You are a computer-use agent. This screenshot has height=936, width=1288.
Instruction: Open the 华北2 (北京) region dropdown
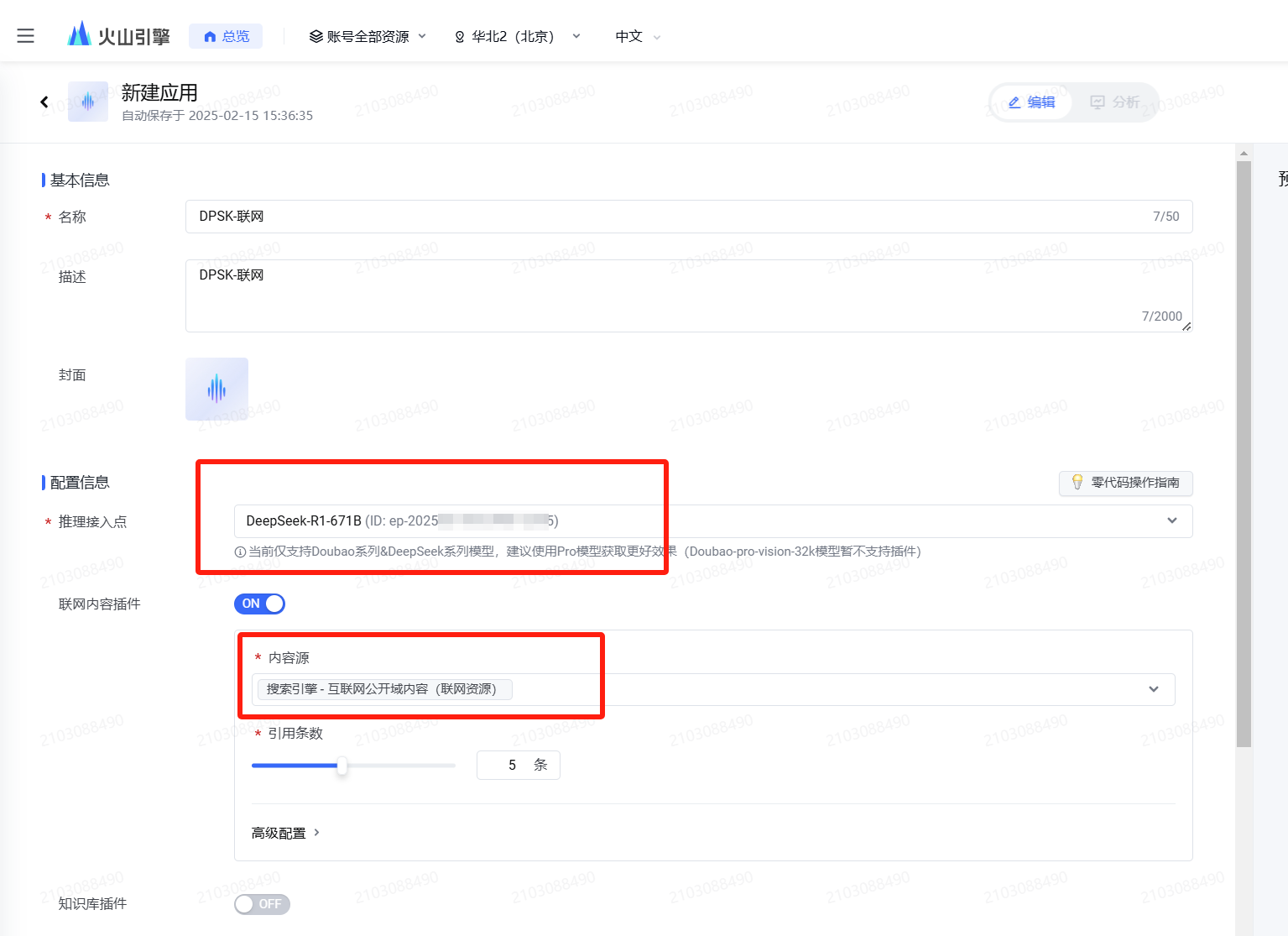pyautogui.click(x=517, y=36)
